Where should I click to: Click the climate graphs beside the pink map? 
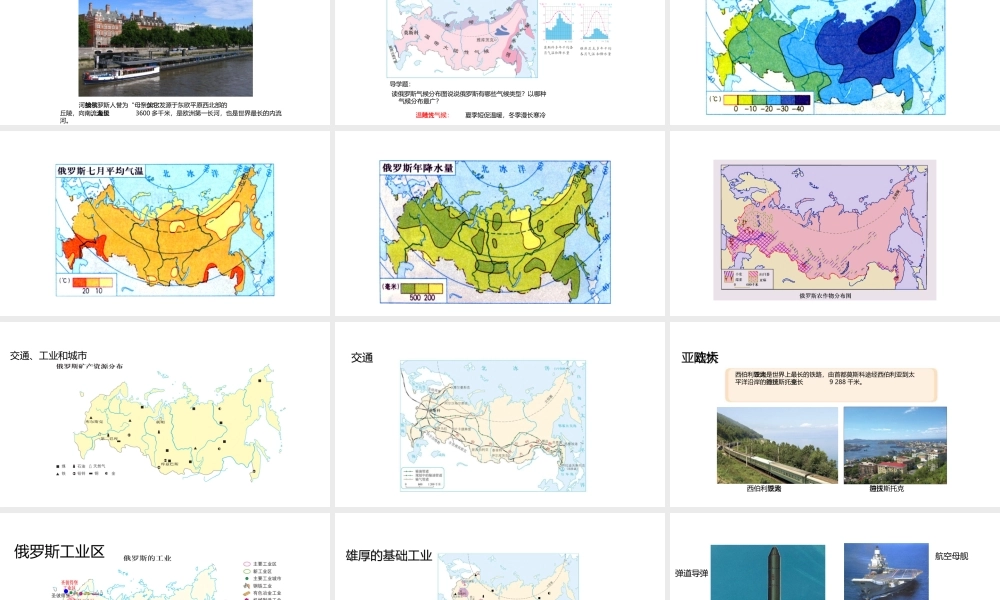(577, 29)
